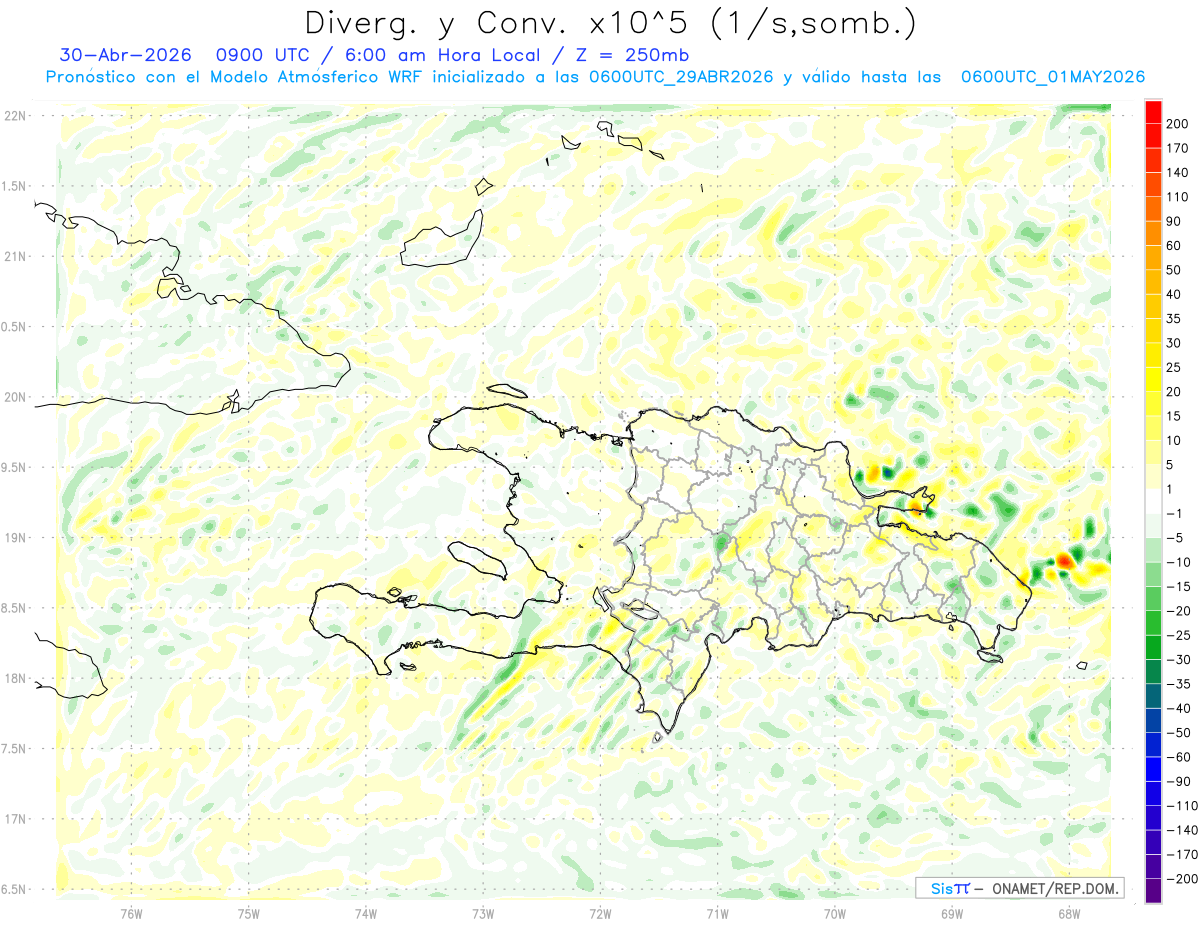Click the red divergence hotspot east of the island
The height and width of the screenshot is (927, 1200).
(x=1065, y=562)
